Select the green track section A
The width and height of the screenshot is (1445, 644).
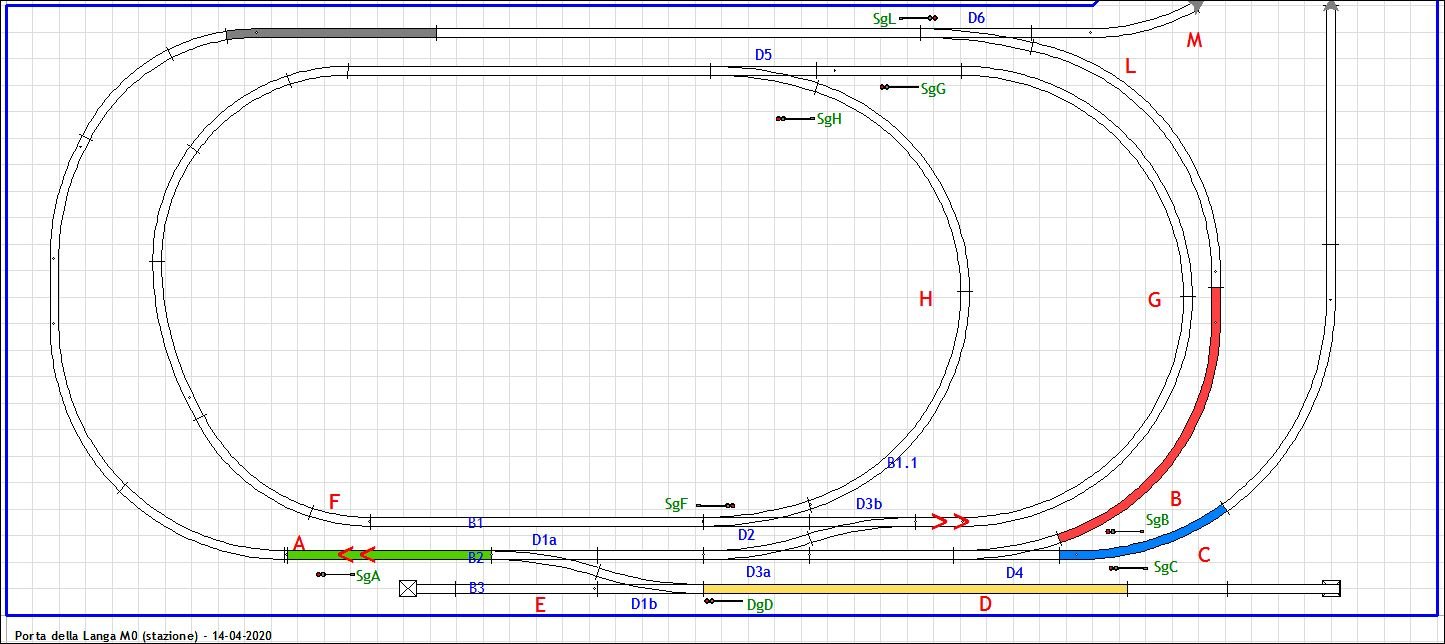[x=390, y=554]
